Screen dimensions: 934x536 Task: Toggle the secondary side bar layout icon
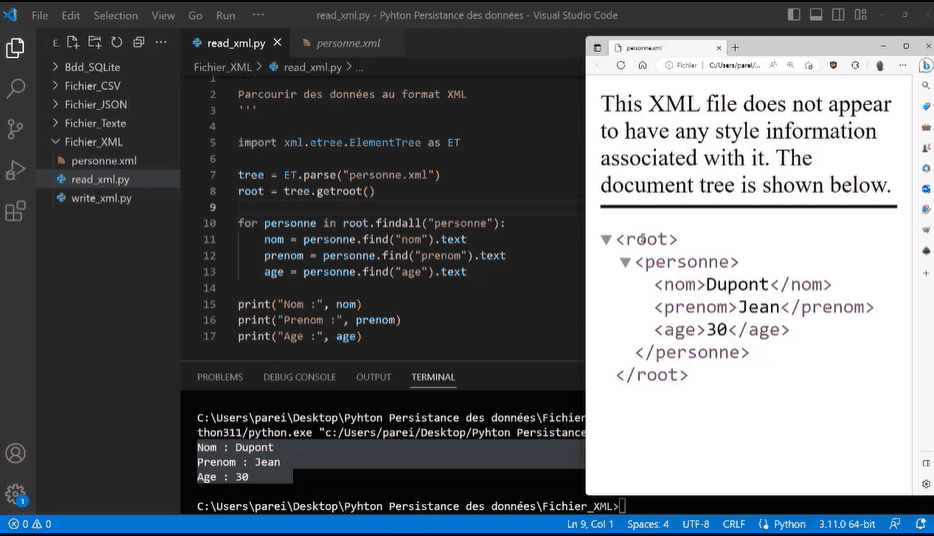coord(838,15)
